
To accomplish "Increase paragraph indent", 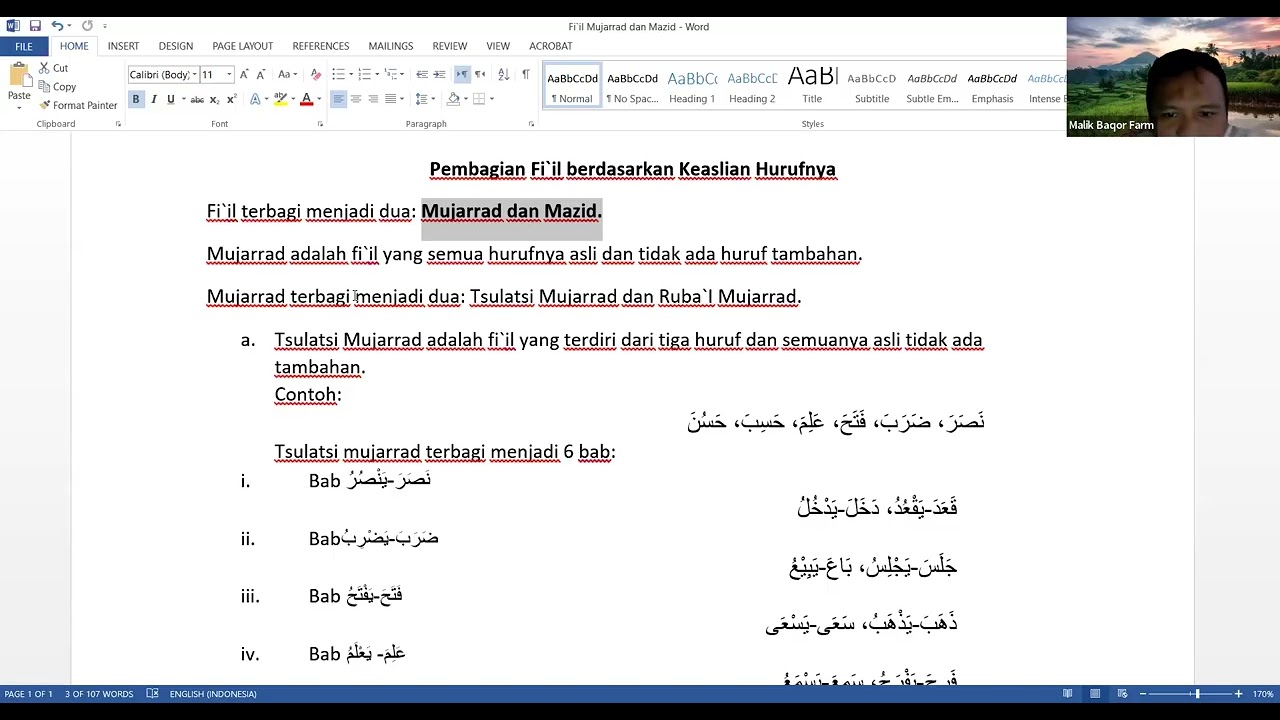I will (439, 74).
